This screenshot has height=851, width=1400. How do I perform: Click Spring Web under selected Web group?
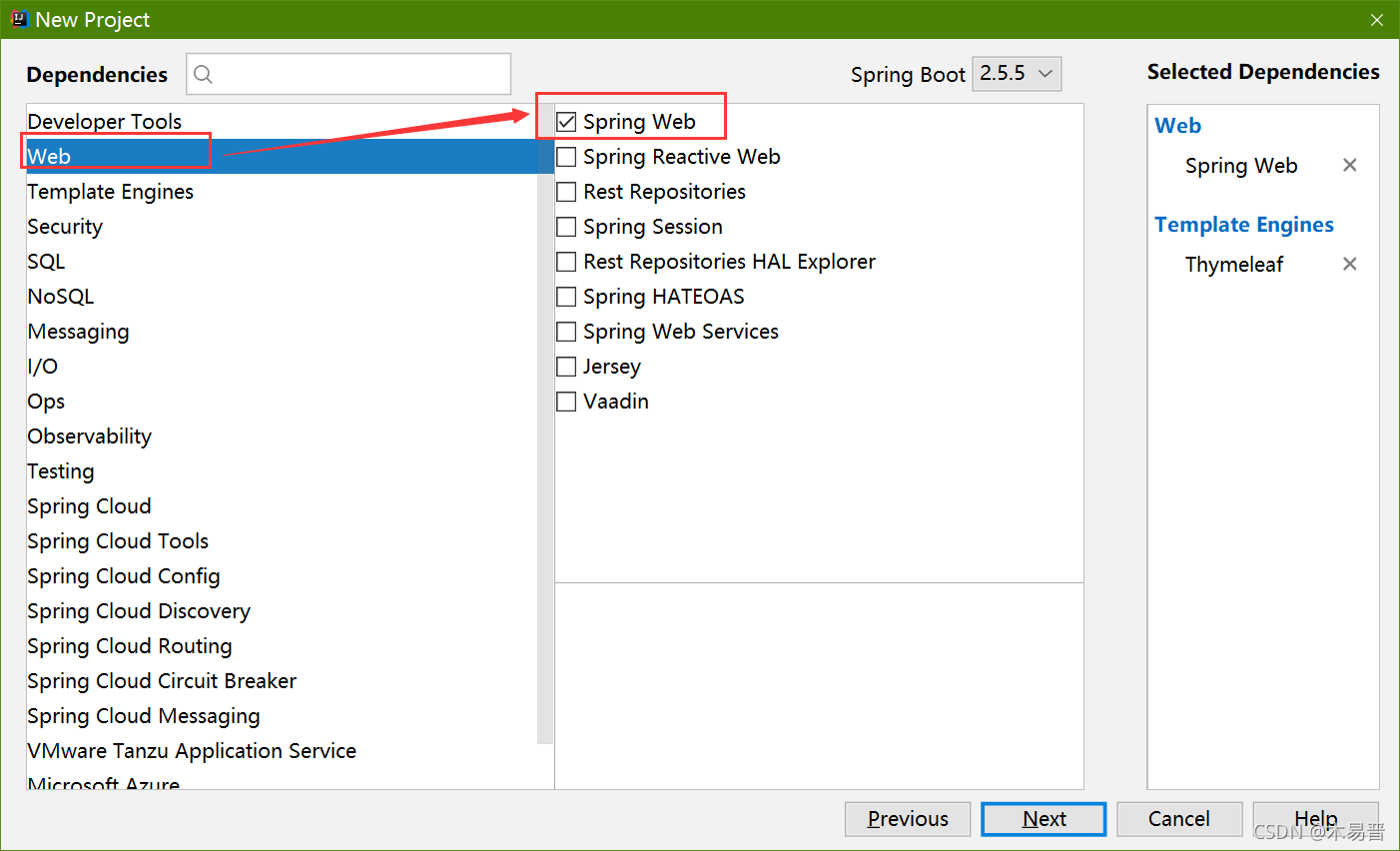point(1241,166)
